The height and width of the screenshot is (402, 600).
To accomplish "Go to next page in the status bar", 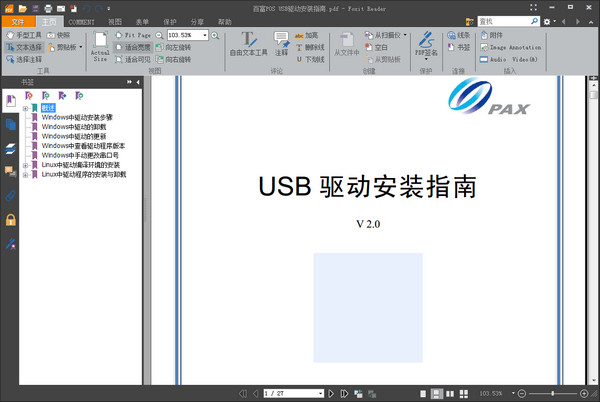I will click(x=331, y=393).
